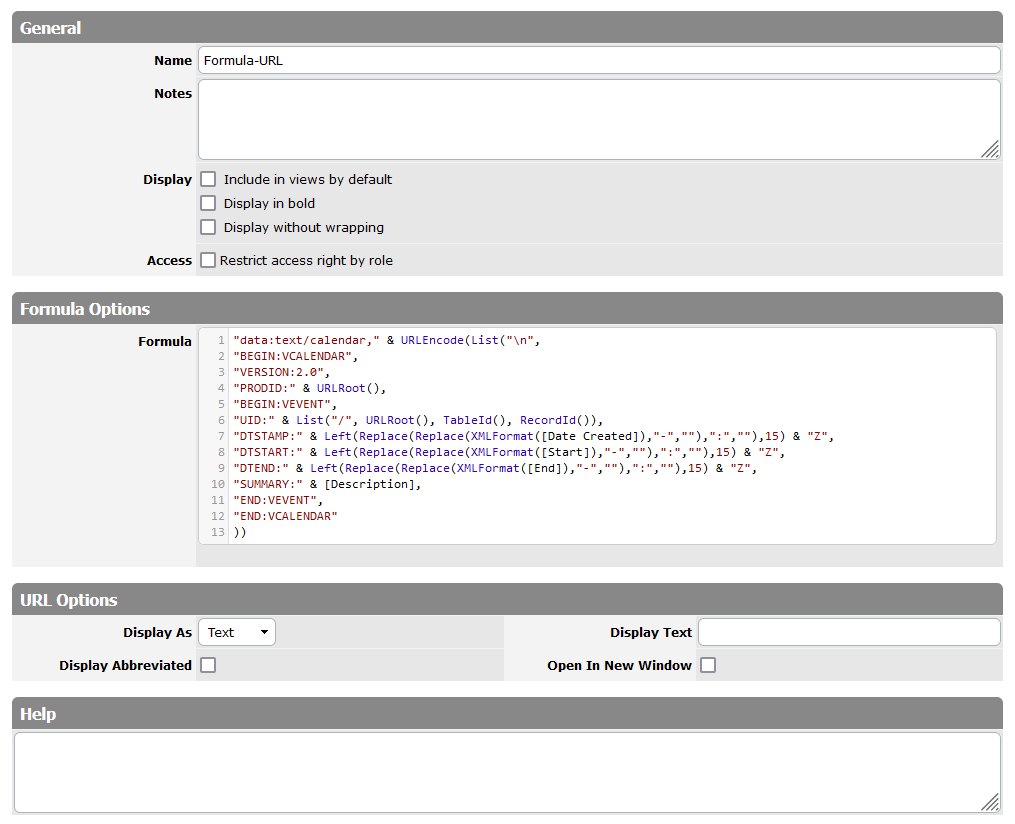1015x824 pixels.
Task: Check the Display in bold option
Action: (x=208, y=204)
